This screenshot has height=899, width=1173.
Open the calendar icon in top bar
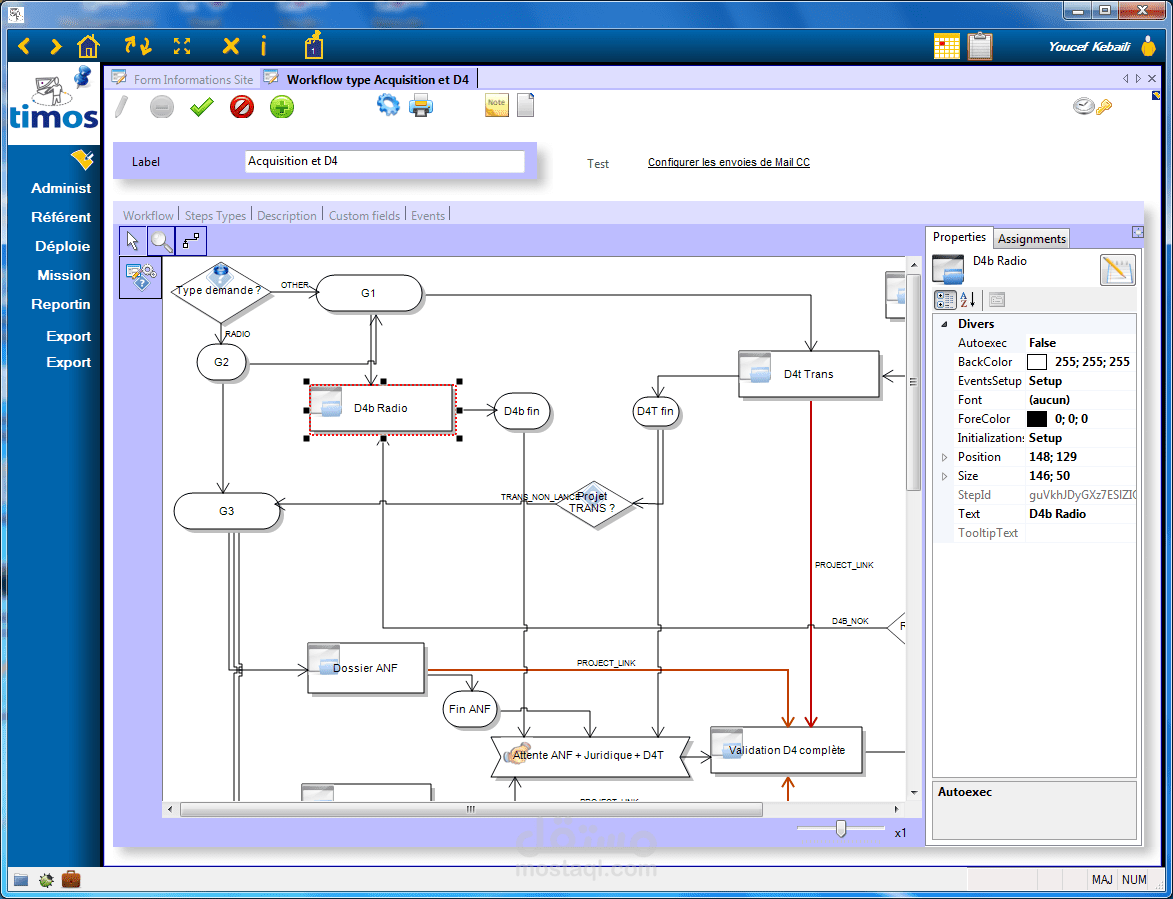[x=946, y=46]
